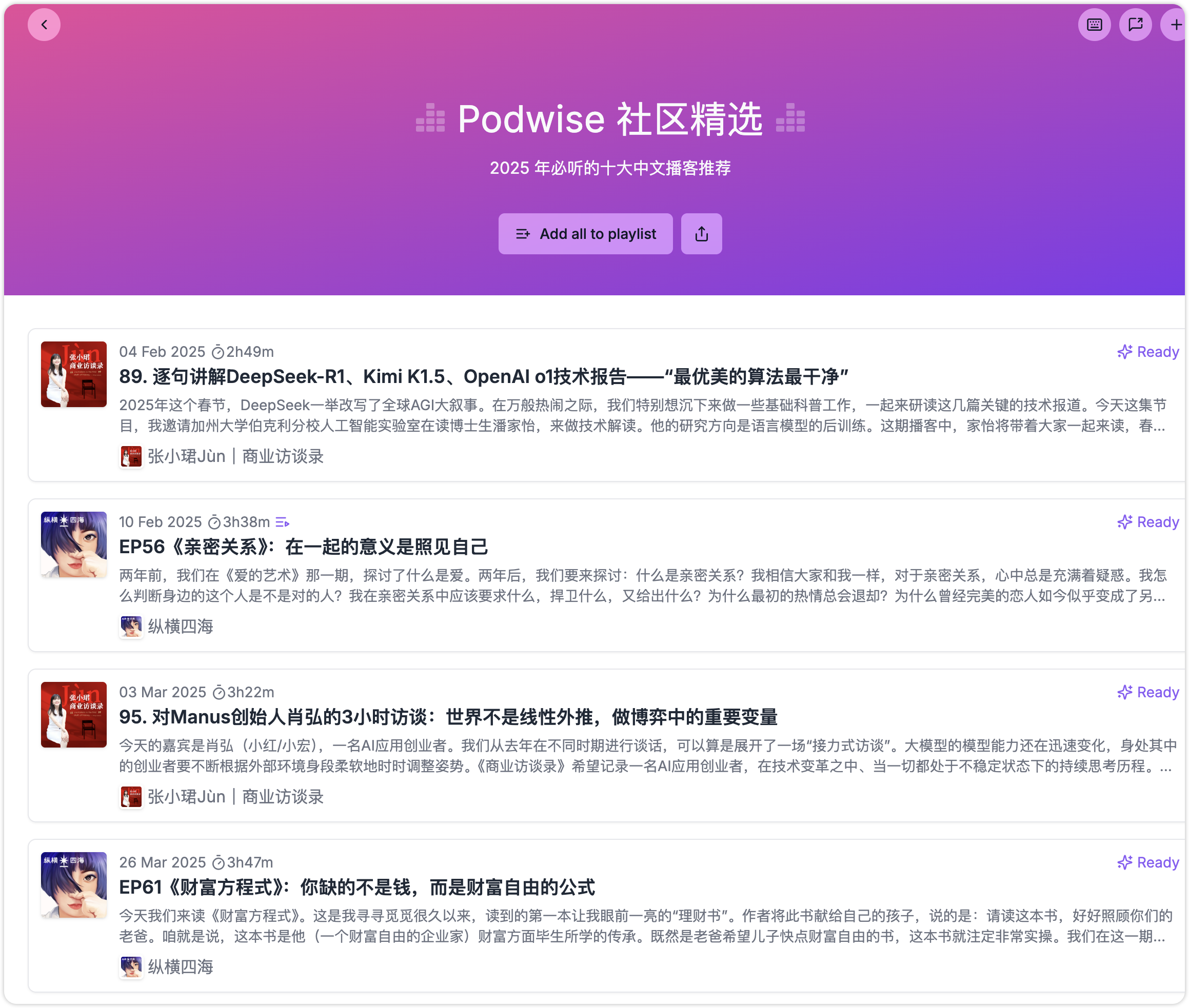The image size is (1189, 1008).
Task: Click the Ready status on EP61
Action: pos(1157,862)
